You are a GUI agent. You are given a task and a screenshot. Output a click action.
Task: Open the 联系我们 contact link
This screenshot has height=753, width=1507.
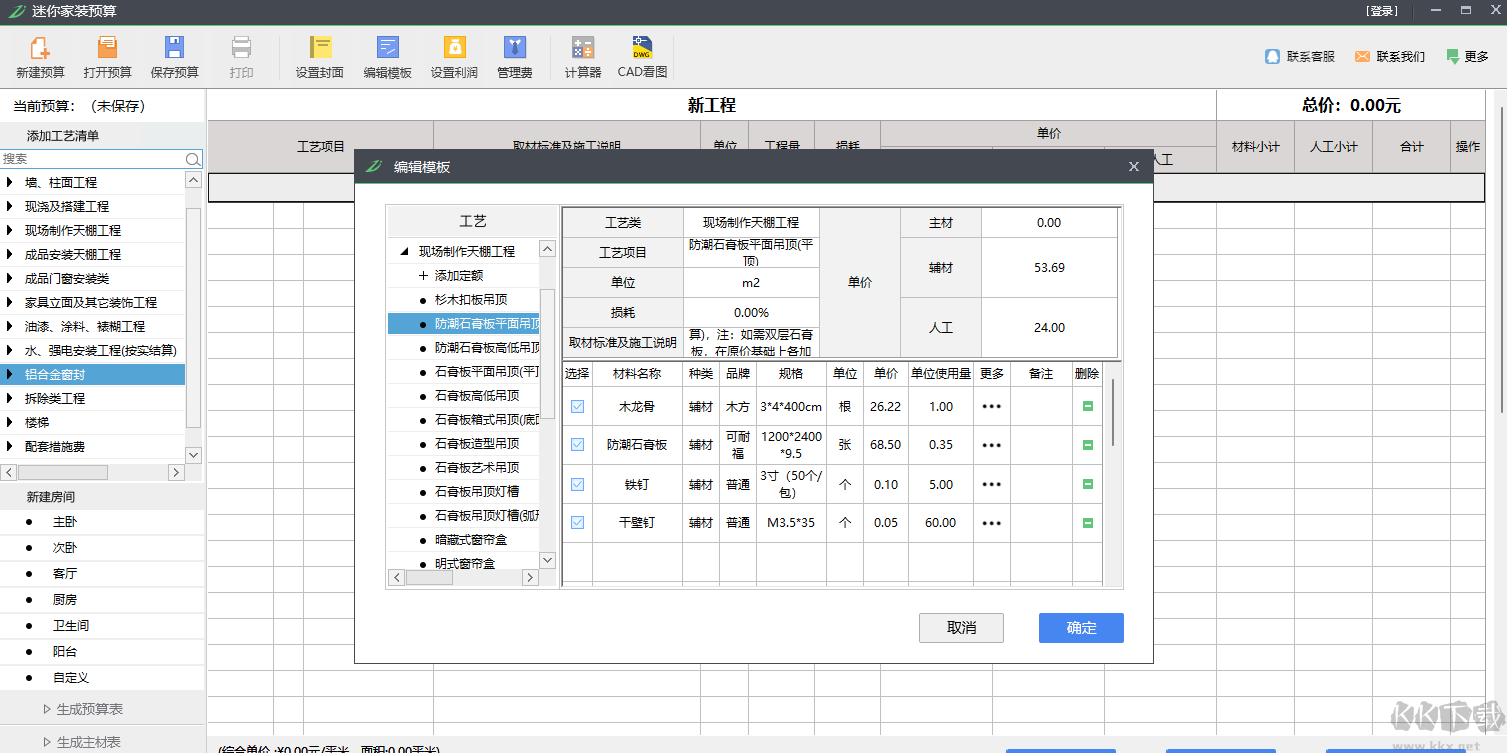(x=1389, y=57)
